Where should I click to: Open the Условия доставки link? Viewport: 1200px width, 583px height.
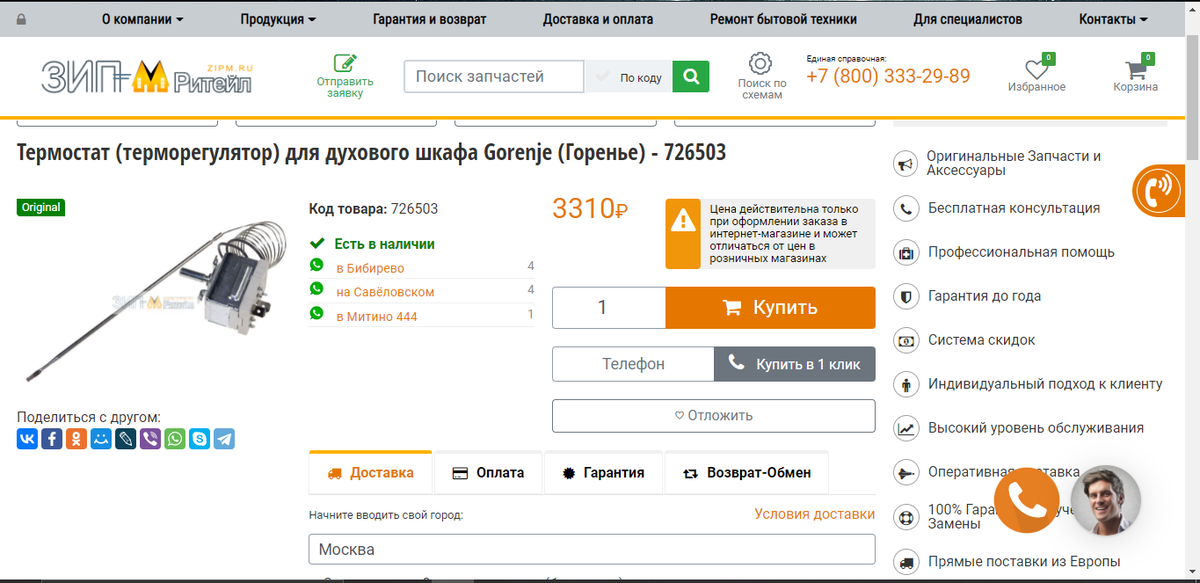(815, 513)
